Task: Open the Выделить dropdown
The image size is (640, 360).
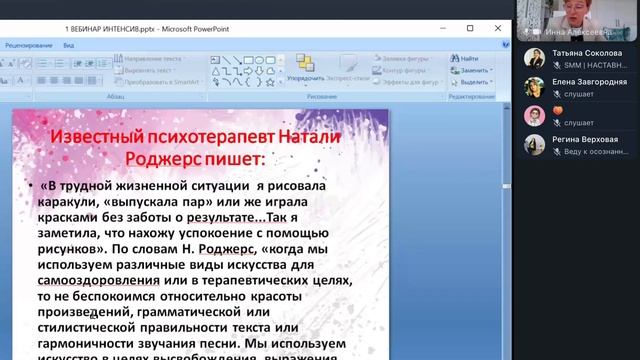Action: pyautogui.click(x=472, y=82)
